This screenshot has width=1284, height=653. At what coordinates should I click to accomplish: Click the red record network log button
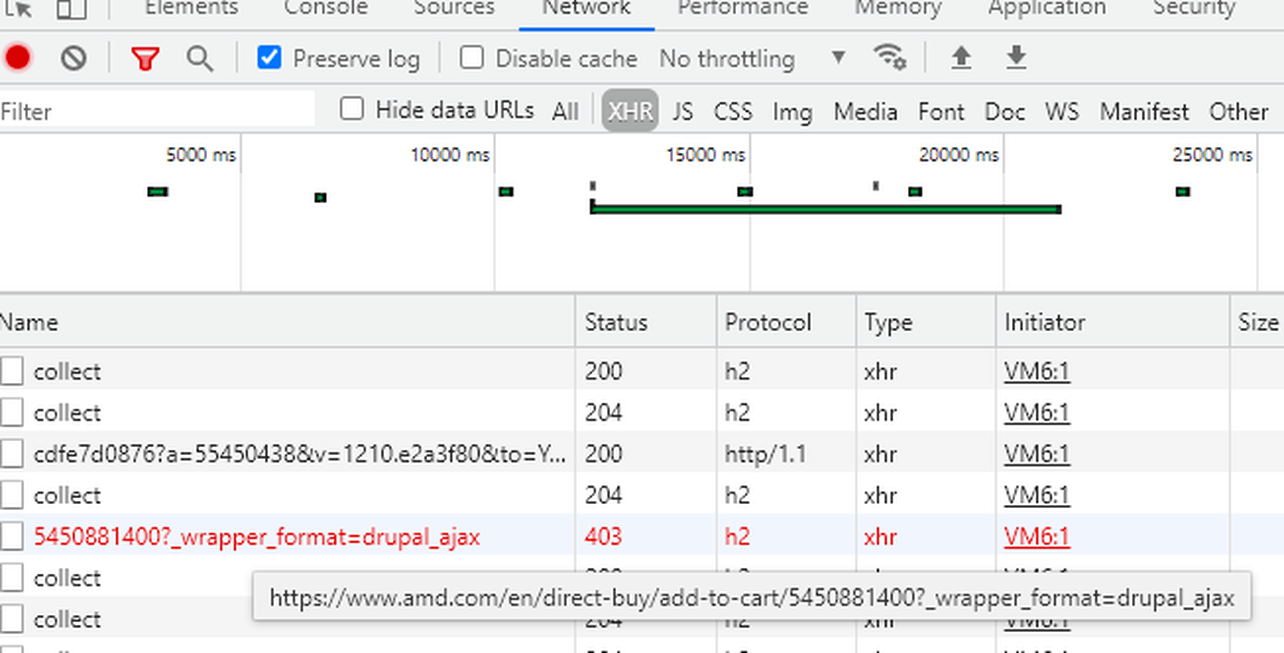point(18,59)
